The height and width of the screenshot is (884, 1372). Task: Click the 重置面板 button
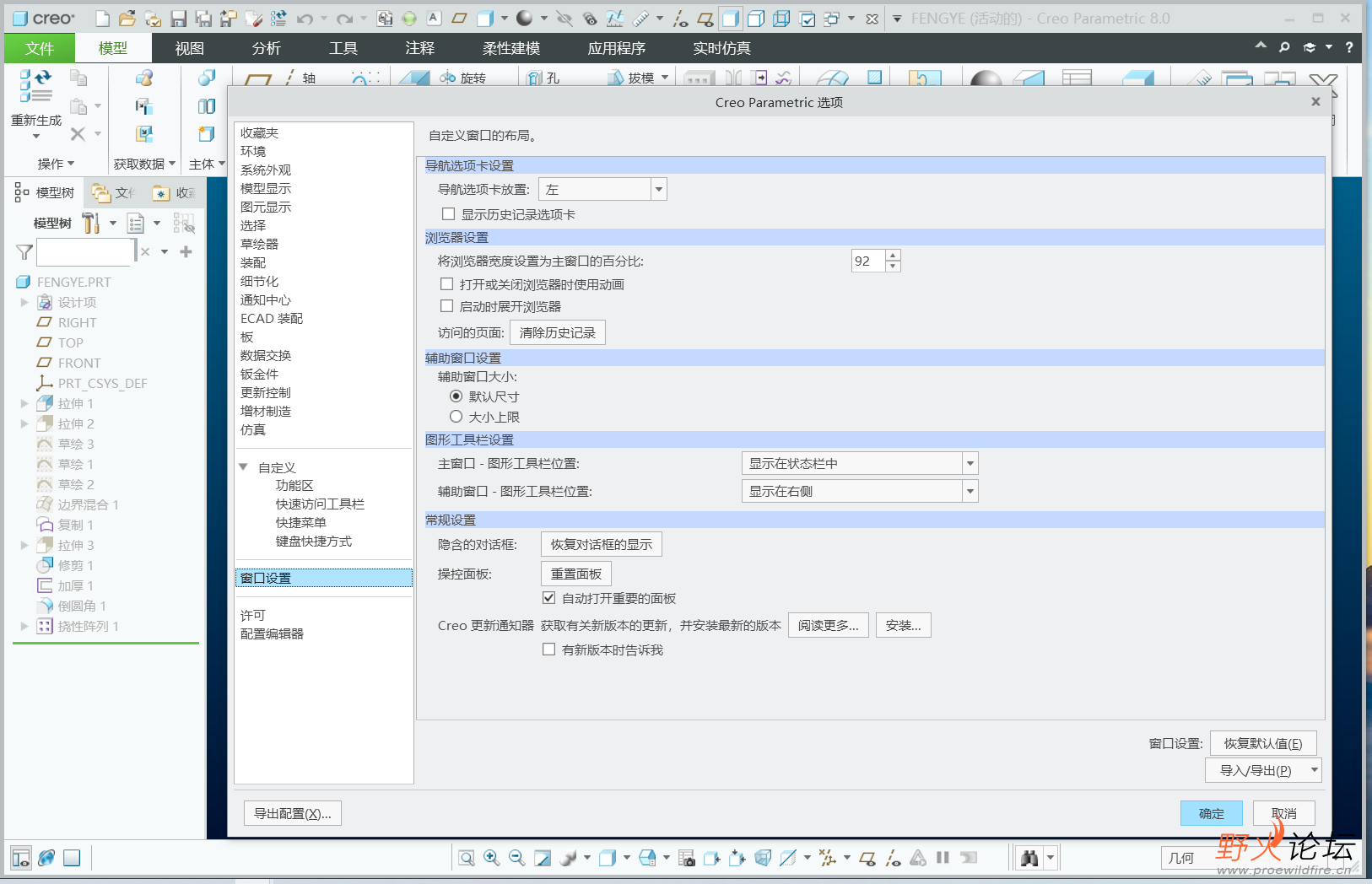point(576,574)
